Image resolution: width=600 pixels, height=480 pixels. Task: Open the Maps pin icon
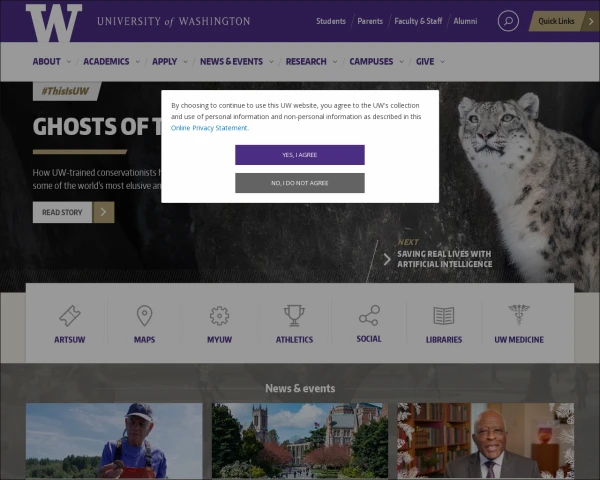coord(144,315)
